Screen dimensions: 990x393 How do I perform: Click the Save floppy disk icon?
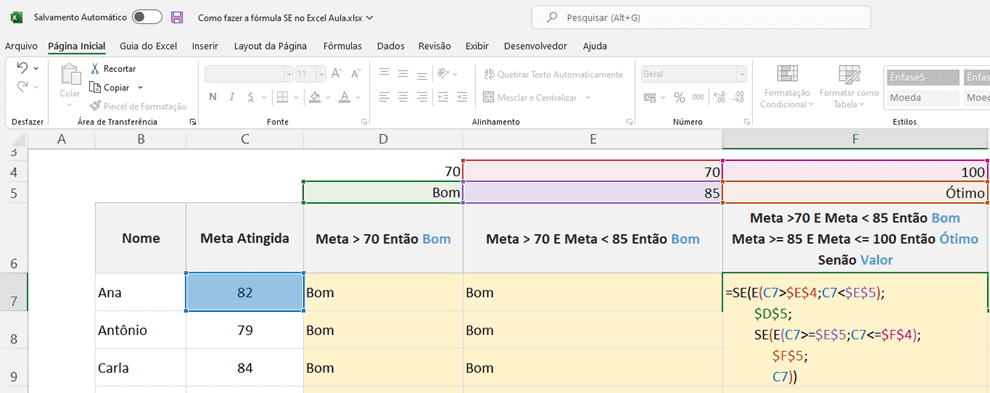tap(177, 18)
